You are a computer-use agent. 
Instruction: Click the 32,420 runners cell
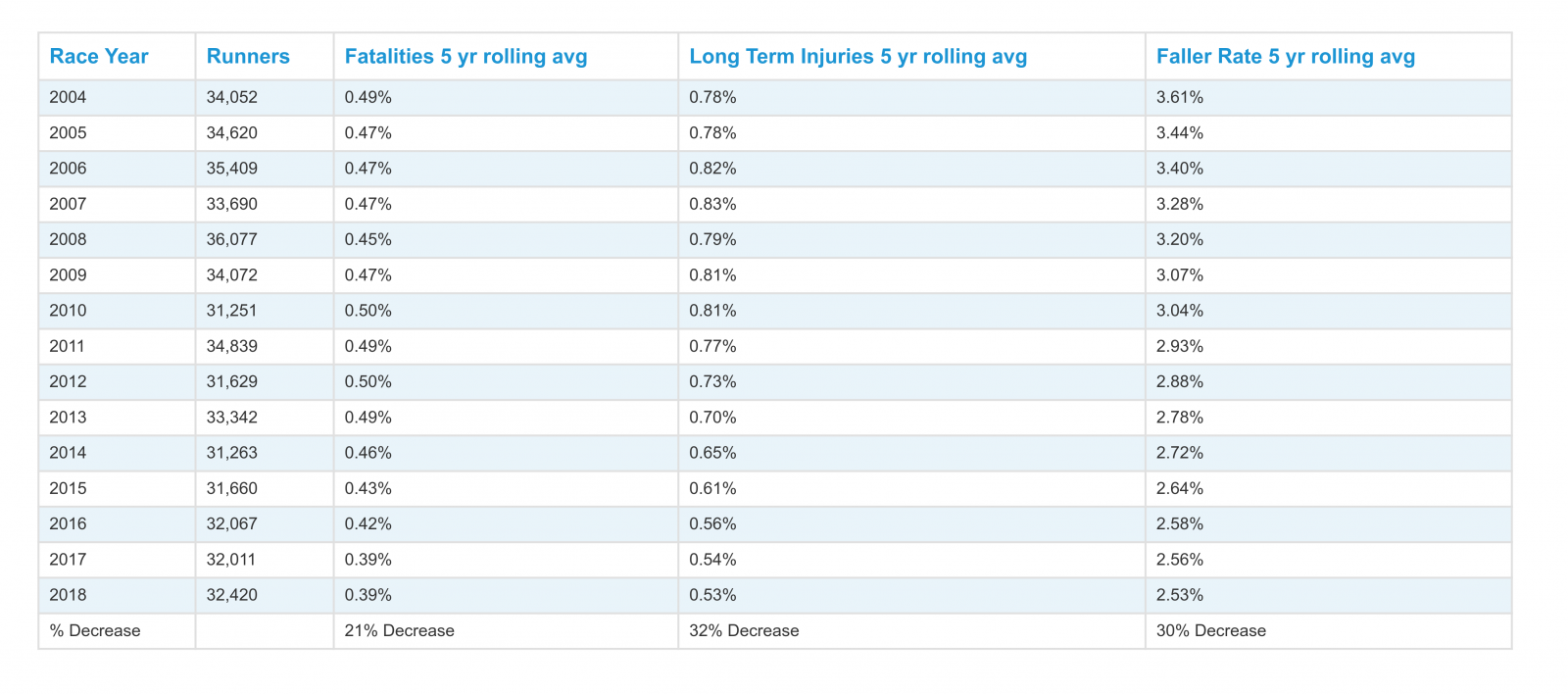coord(232,595)
